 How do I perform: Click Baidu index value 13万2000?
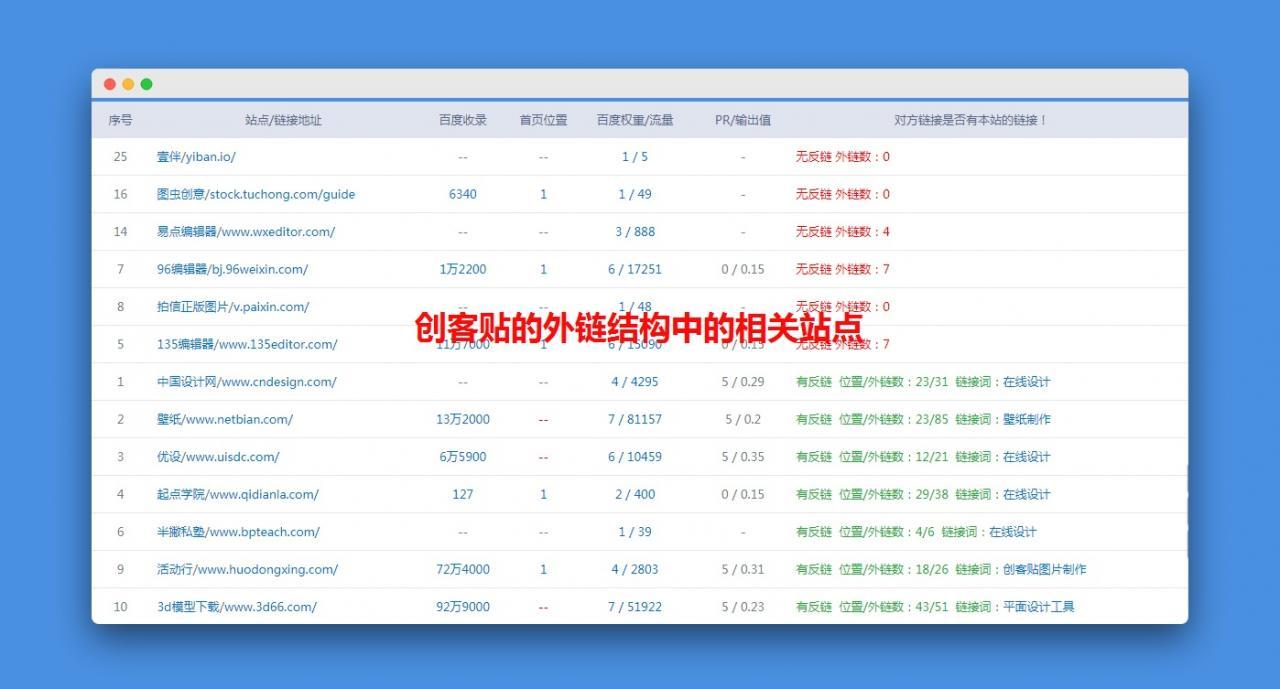coord(463,419)
